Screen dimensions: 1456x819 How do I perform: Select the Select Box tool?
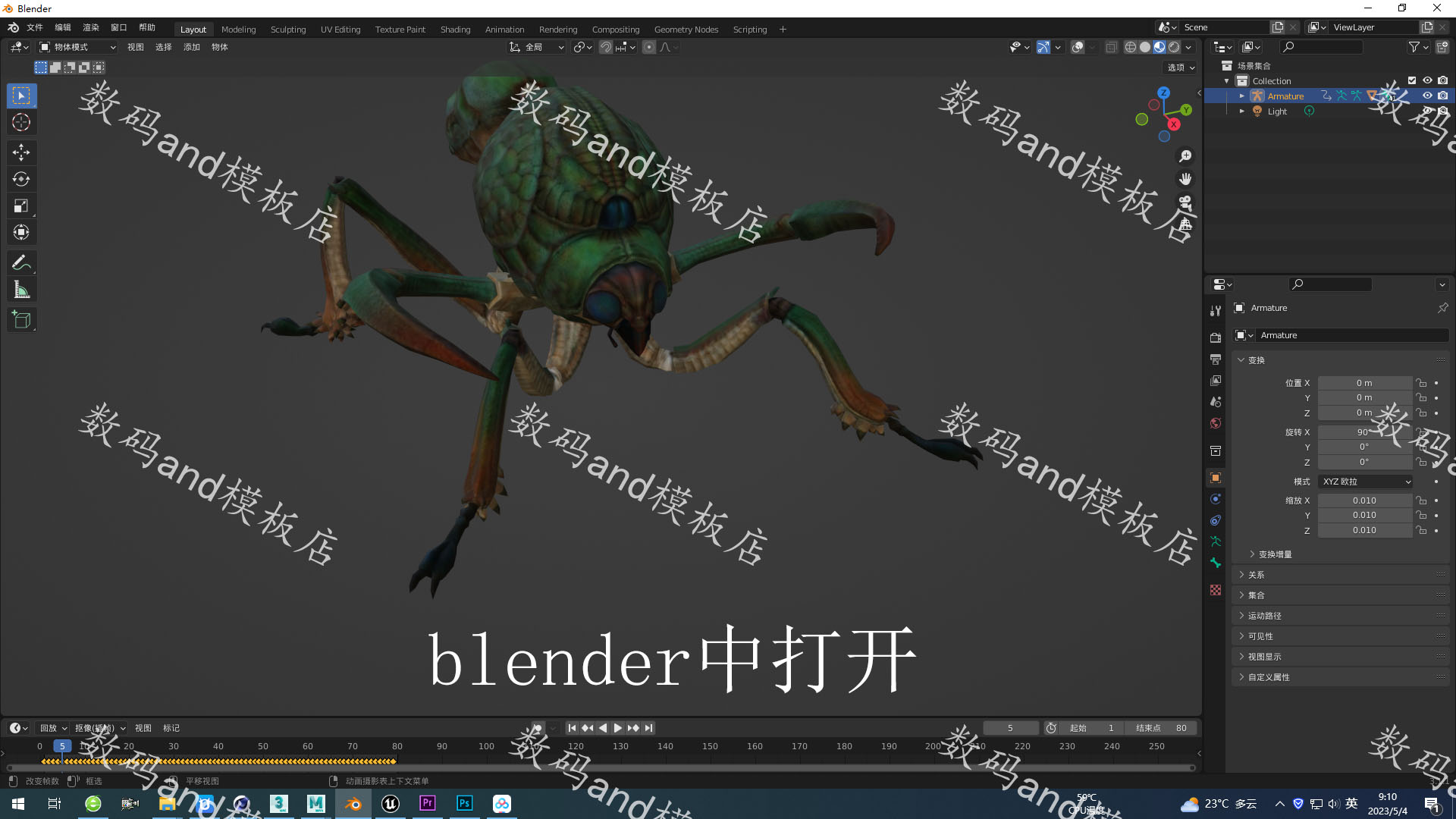(21, 96)
